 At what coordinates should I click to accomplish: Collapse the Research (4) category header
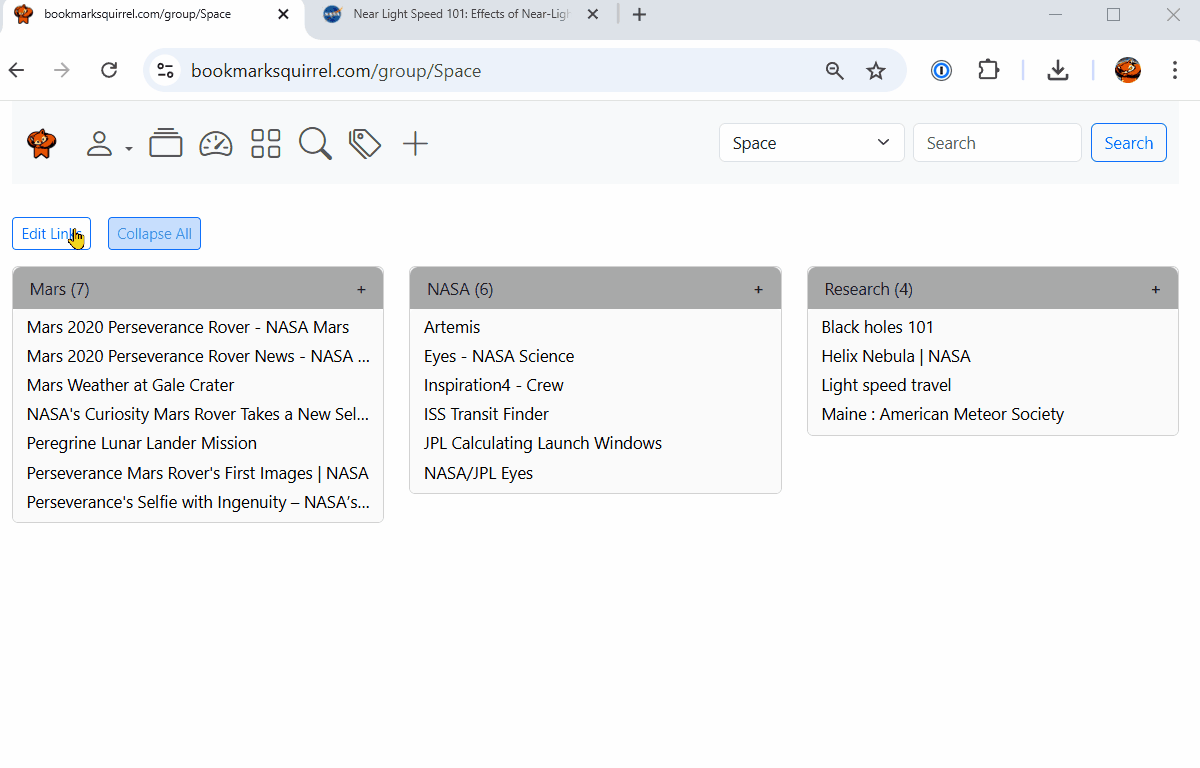click(993, 289)
